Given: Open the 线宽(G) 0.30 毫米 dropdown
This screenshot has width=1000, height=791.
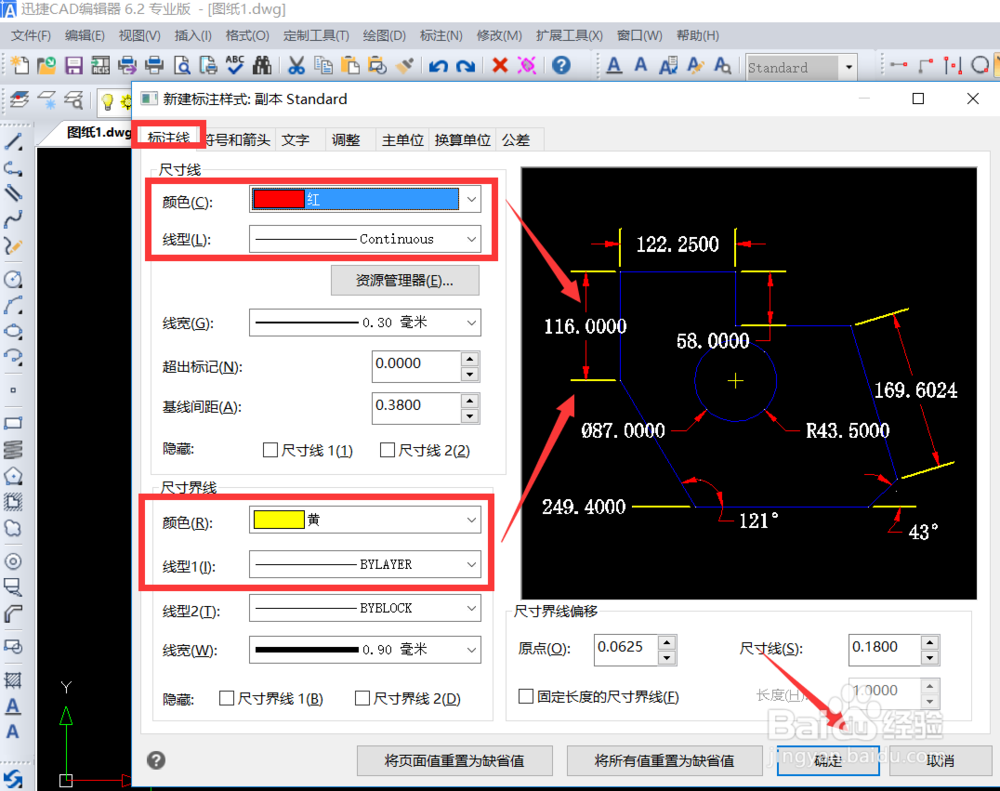Looking at the screenshot, I should (x=365, y=323).
